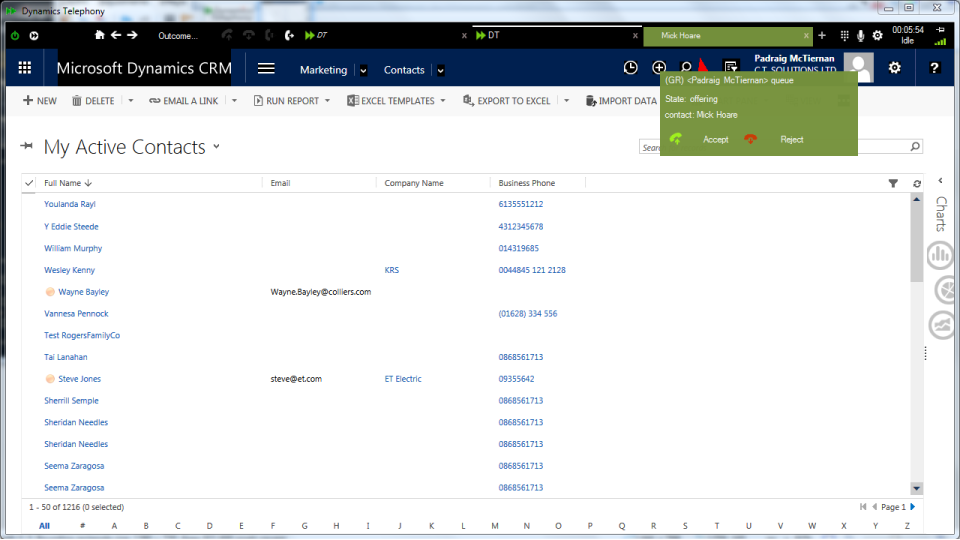Sort by the Company Name column header
The height and width of the screenshot is (540, 960).
pos(414,183)
